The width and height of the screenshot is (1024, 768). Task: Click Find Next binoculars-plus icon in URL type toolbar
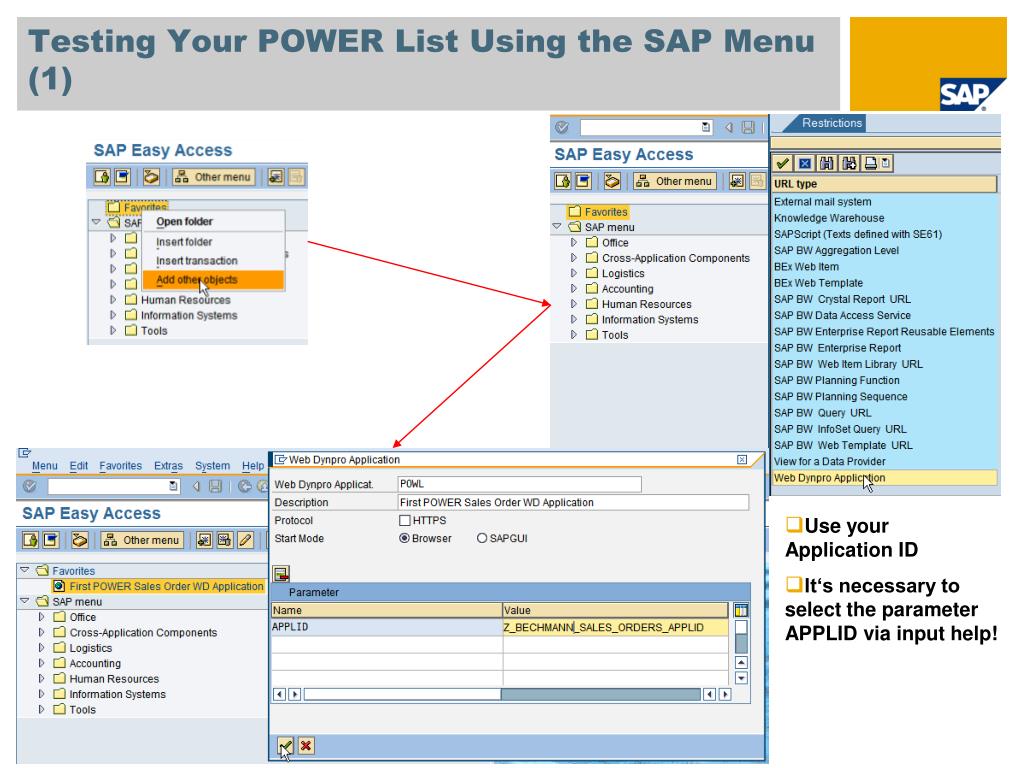pyautogui.click(x=849, y=163)
